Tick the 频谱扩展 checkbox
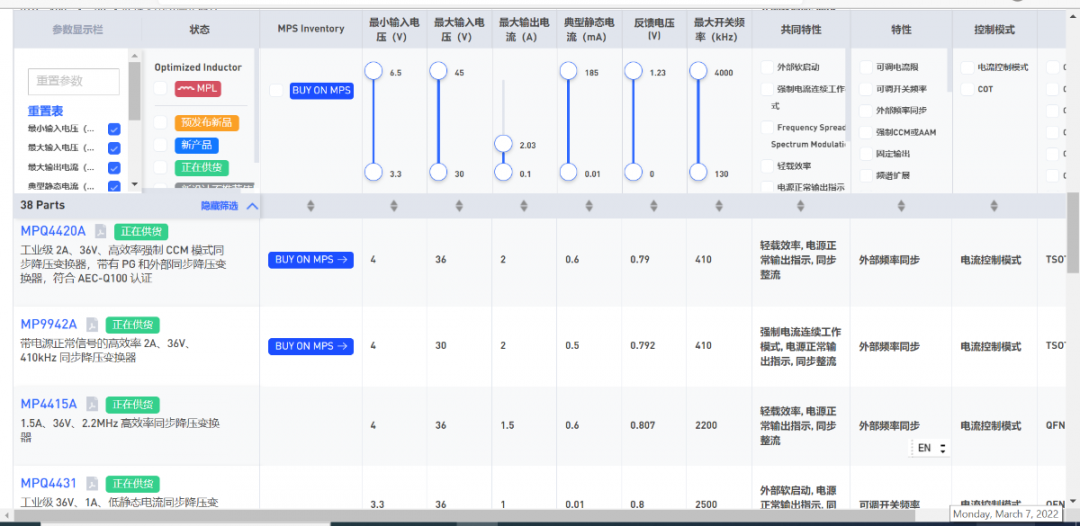Screen dimensions: 1080x526 866,175
